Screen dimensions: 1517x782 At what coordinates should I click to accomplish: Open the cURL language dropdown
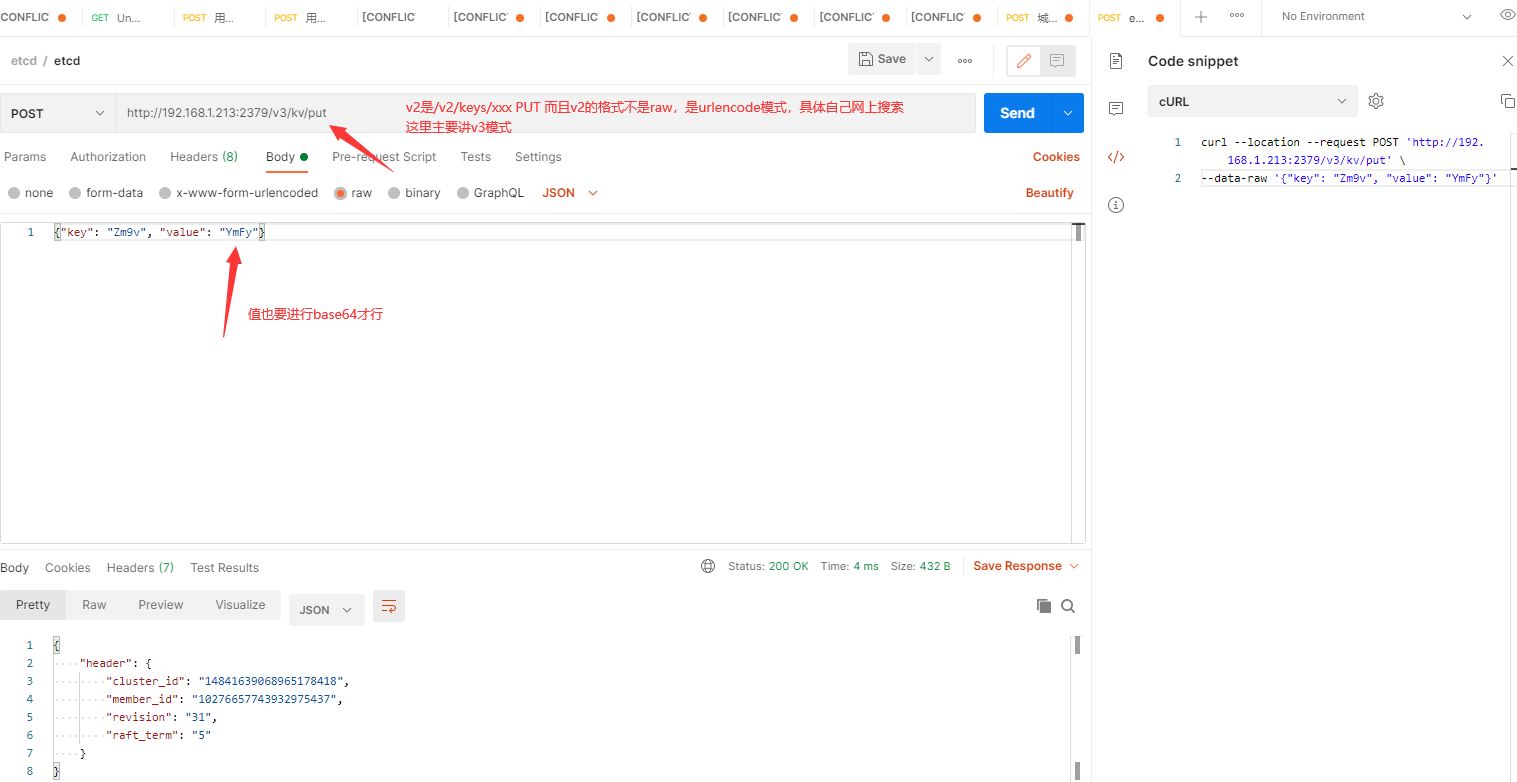(1252, 101)
